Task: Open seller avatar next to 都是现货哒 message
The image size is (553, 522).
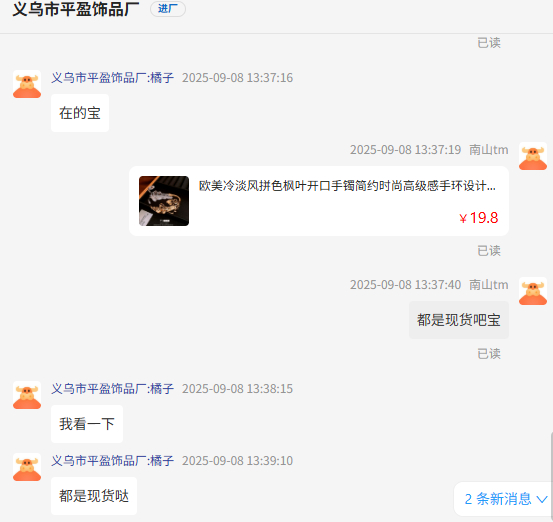Action: [x=27, y=467]
